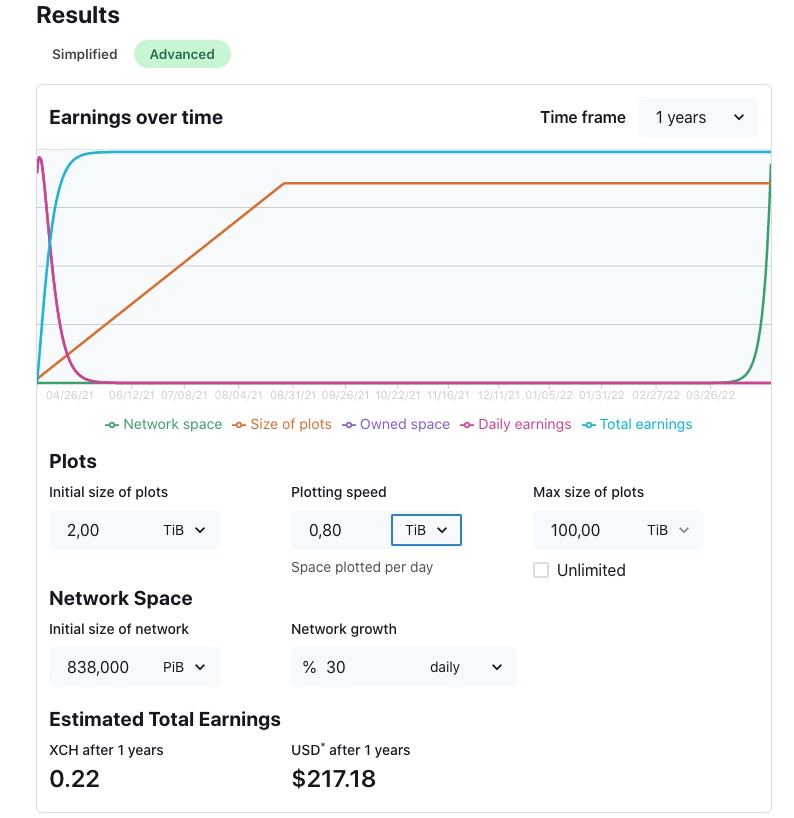The image size is (794, 818).
Task: Toggle Daily earnings legend entry
Action: pyautogui.click(x=515, y=424)
